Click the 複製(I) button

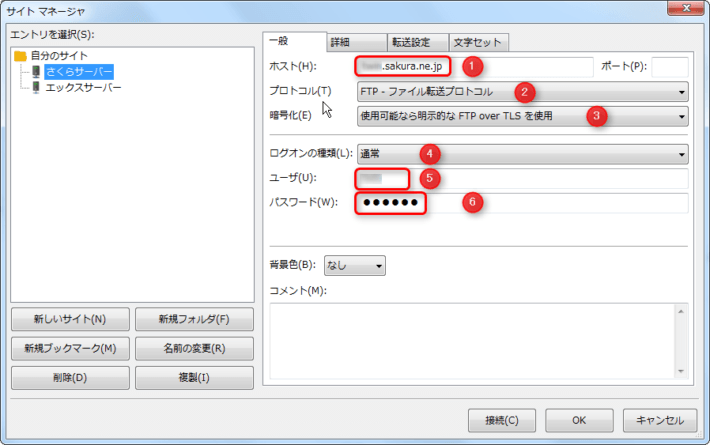point(194,378)
